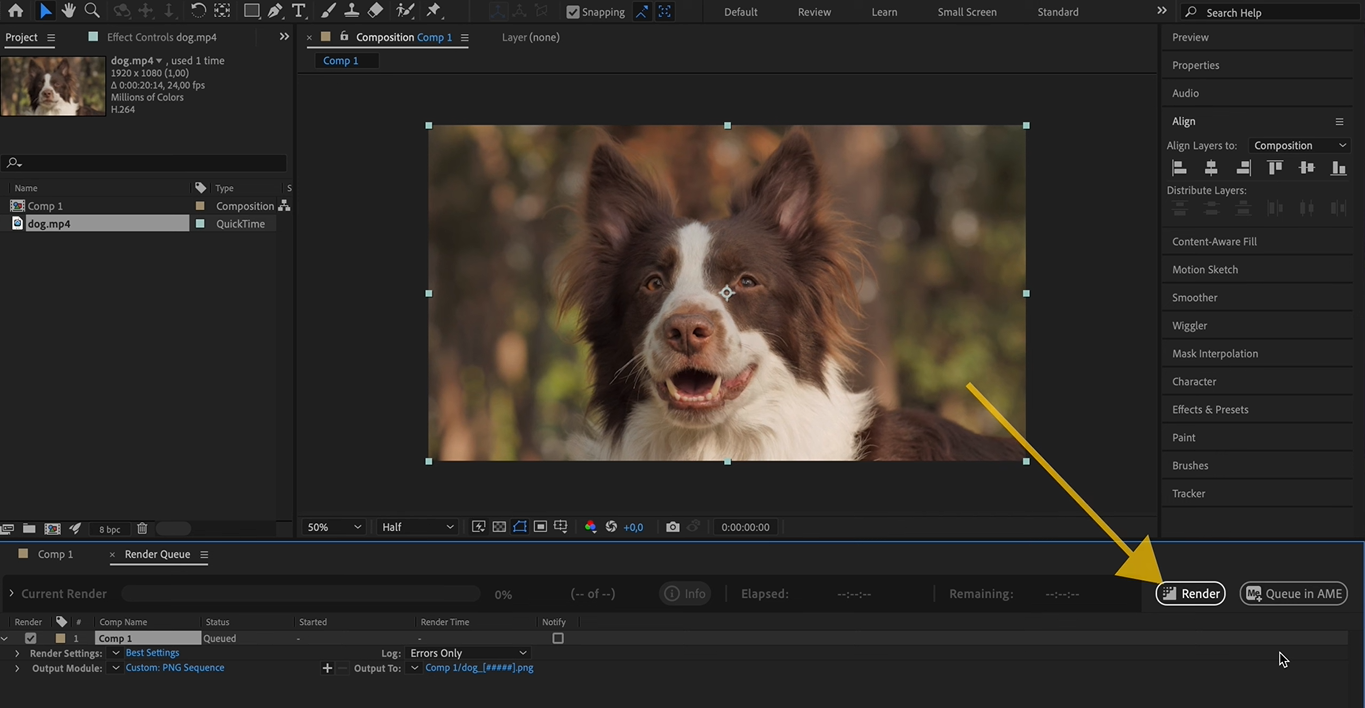Select the Pen tool
Screen dimensions: 1365x708
click(x=276, y=11)
